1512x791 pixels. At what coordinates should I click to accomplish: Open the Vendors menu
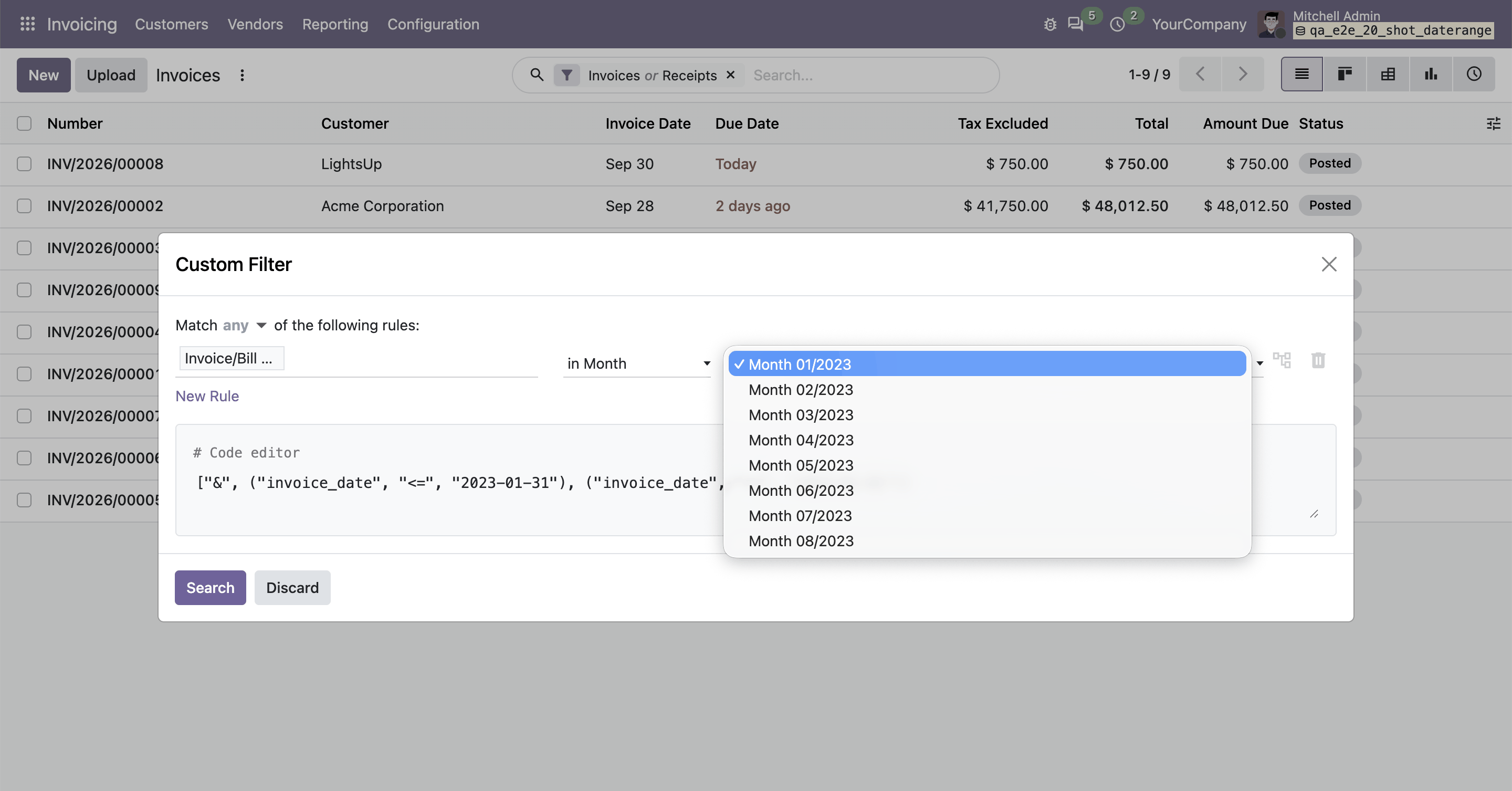pos(255,24)
